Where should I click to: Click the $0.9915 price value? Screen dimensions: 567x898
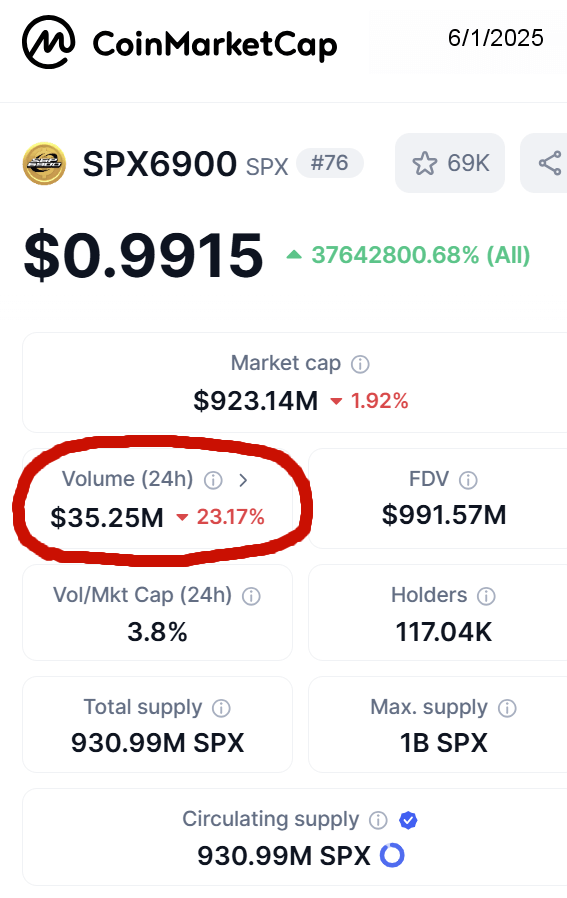[x=143, y=255]
